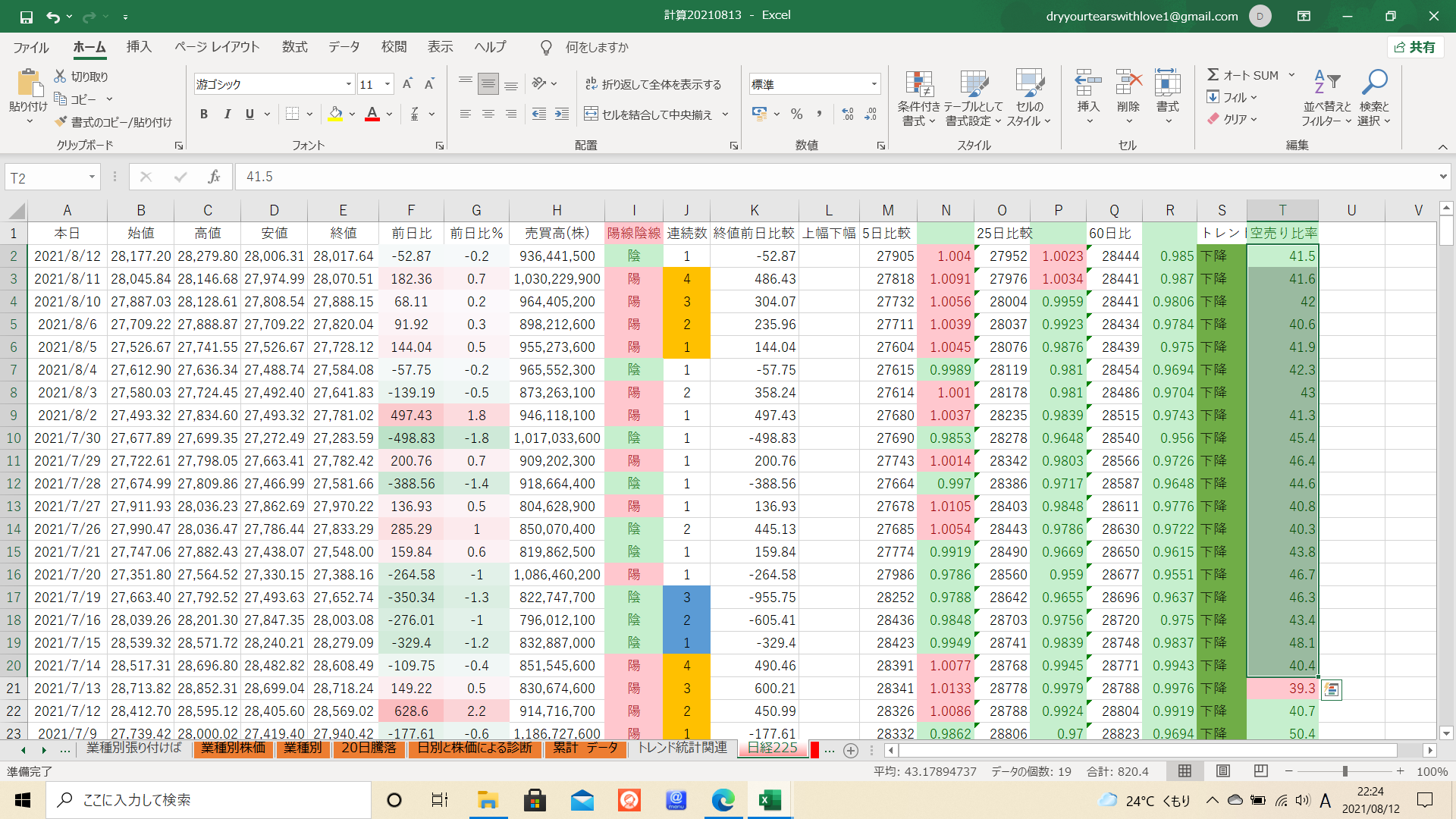The width and height of the screenshot is (1456, 819).
Task: Toggle Italic formatting button
Action: pyautogui.click(x=227, y=115)
